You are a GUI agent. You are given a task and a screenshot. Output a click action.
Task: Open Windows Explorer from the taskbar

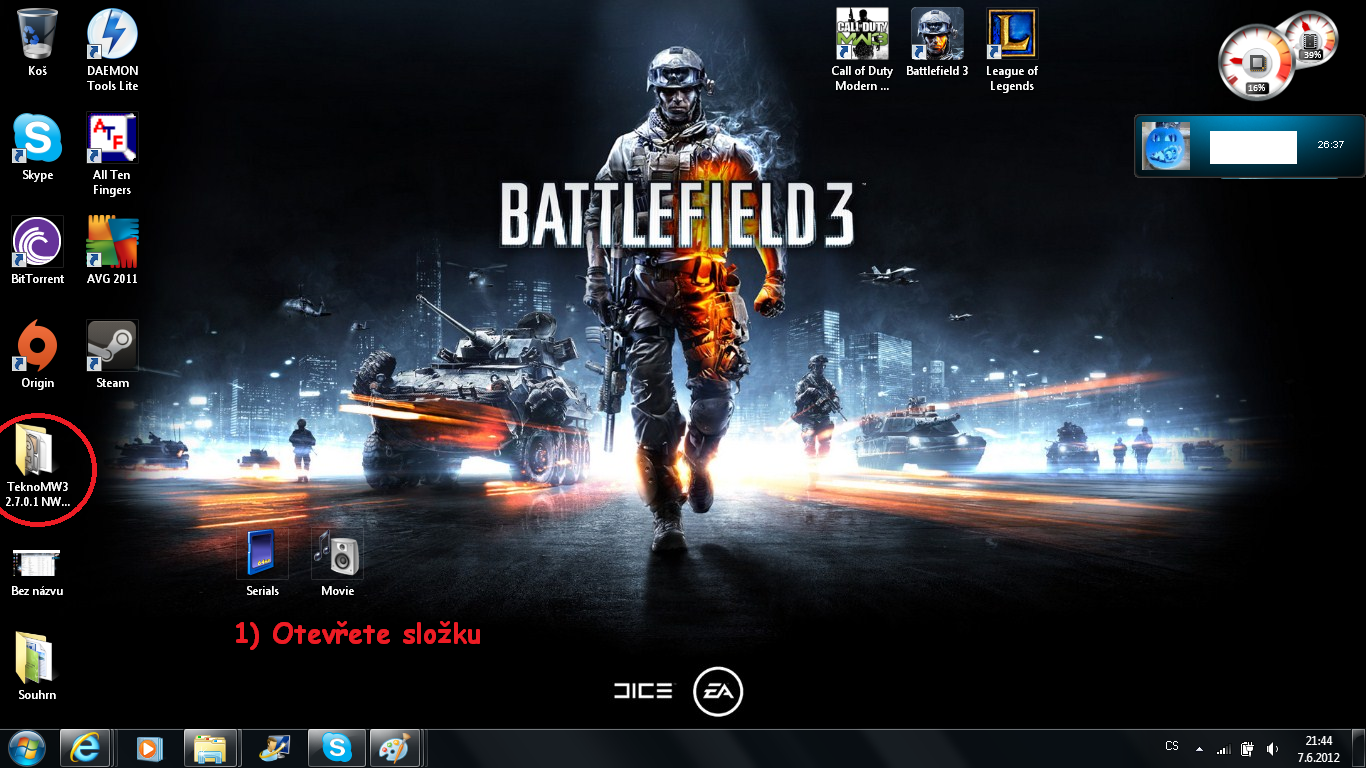[x=210, y=747]
